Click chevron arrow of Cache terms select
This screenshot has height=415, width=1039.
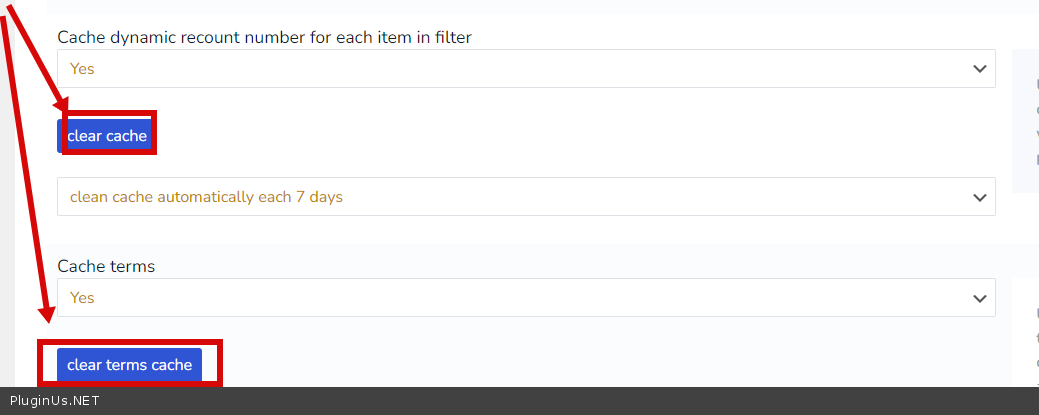[979, 298]
